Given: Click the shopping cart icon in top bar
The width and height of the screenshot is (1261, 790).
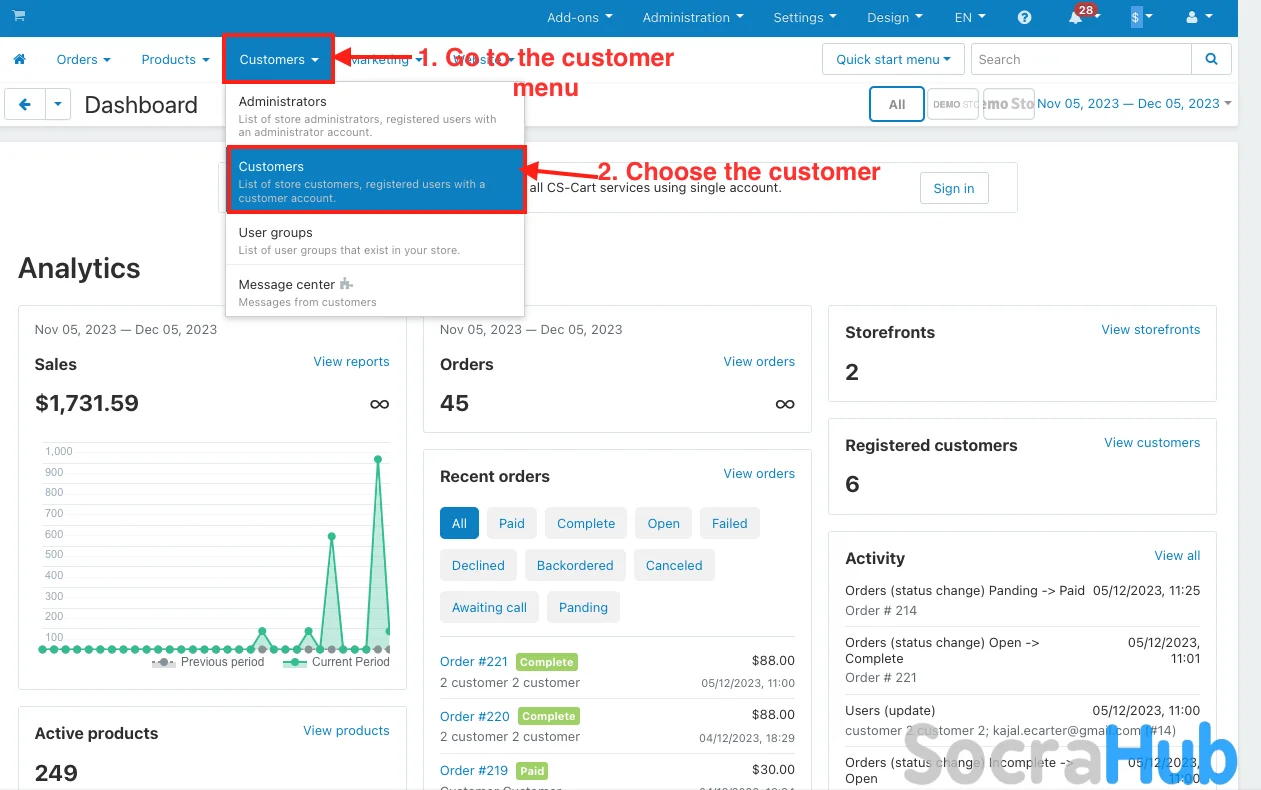Looking at the screenshot, I should (19, 16).
